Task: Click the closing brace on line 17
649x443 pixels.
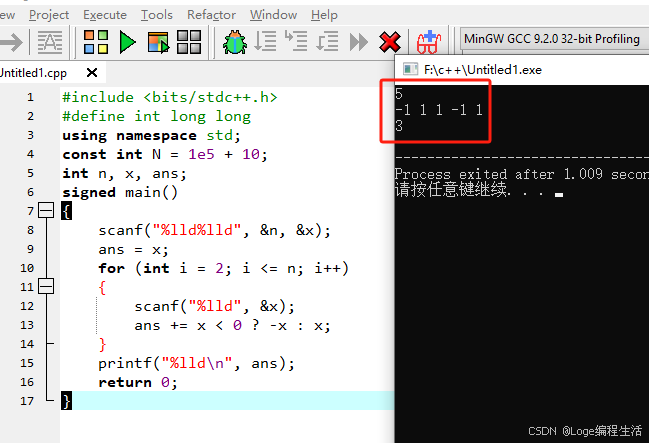Action: click(66, 401)
